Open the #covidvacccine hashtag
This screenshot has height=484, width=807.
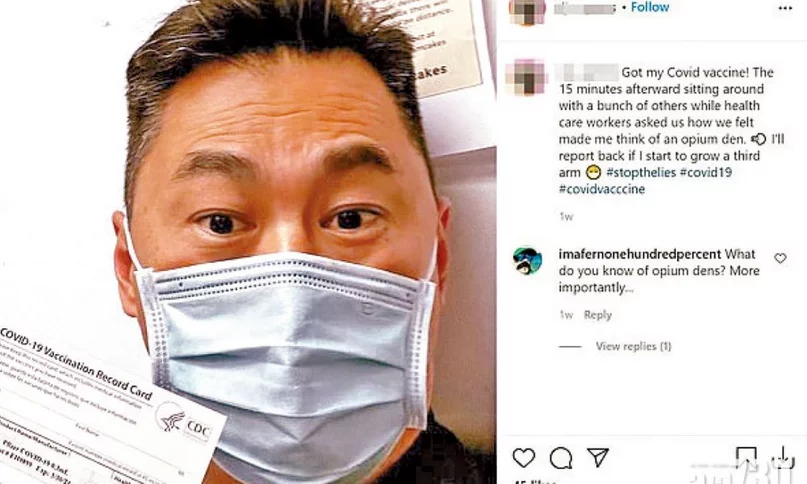click(x=602, y=189)
